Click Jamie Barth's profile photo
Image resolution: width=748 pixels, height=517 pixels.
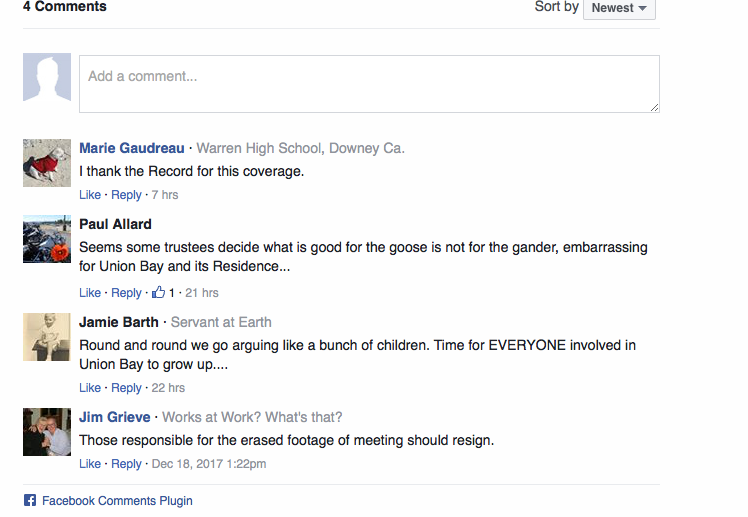pyautogui.click(x=47, y=337)
